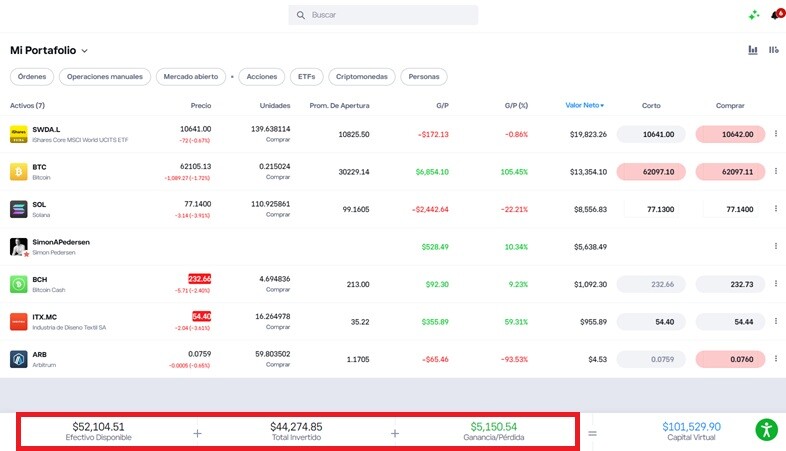The height and width of the screenshot is (451, 786).
Task: Click ITX.MC buy button 54.44
Action: (730, 322)
